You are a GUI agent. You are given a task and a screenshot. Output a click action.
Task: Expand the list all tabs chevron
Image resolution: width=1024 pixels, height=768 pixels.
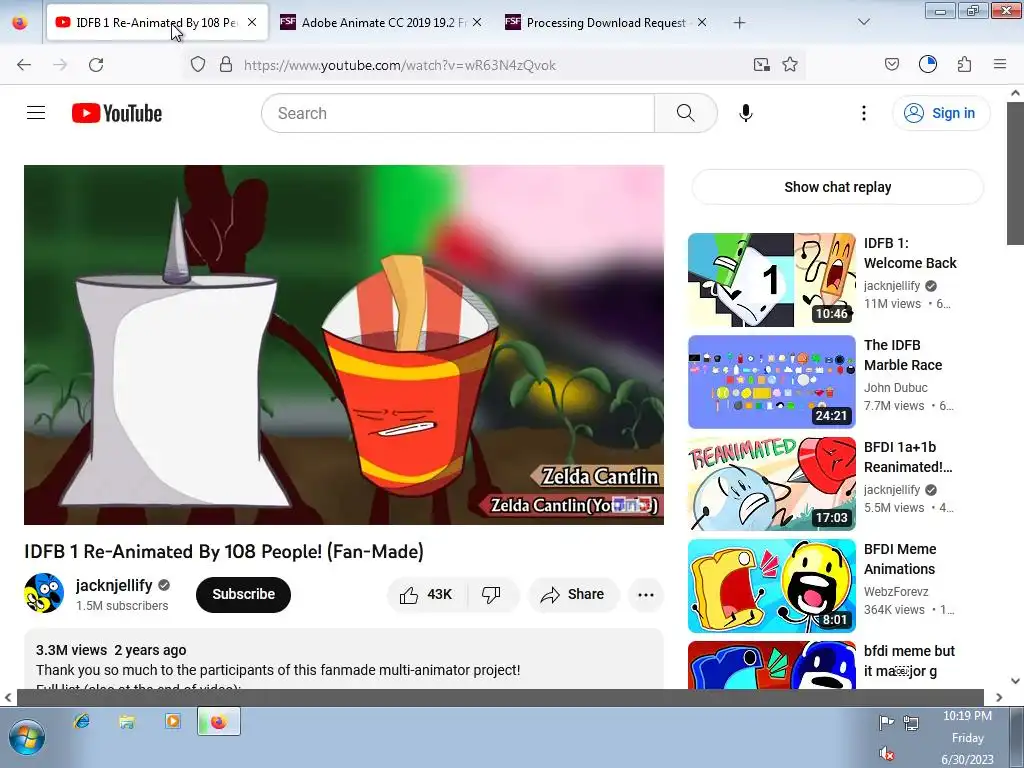coord(863,22)
